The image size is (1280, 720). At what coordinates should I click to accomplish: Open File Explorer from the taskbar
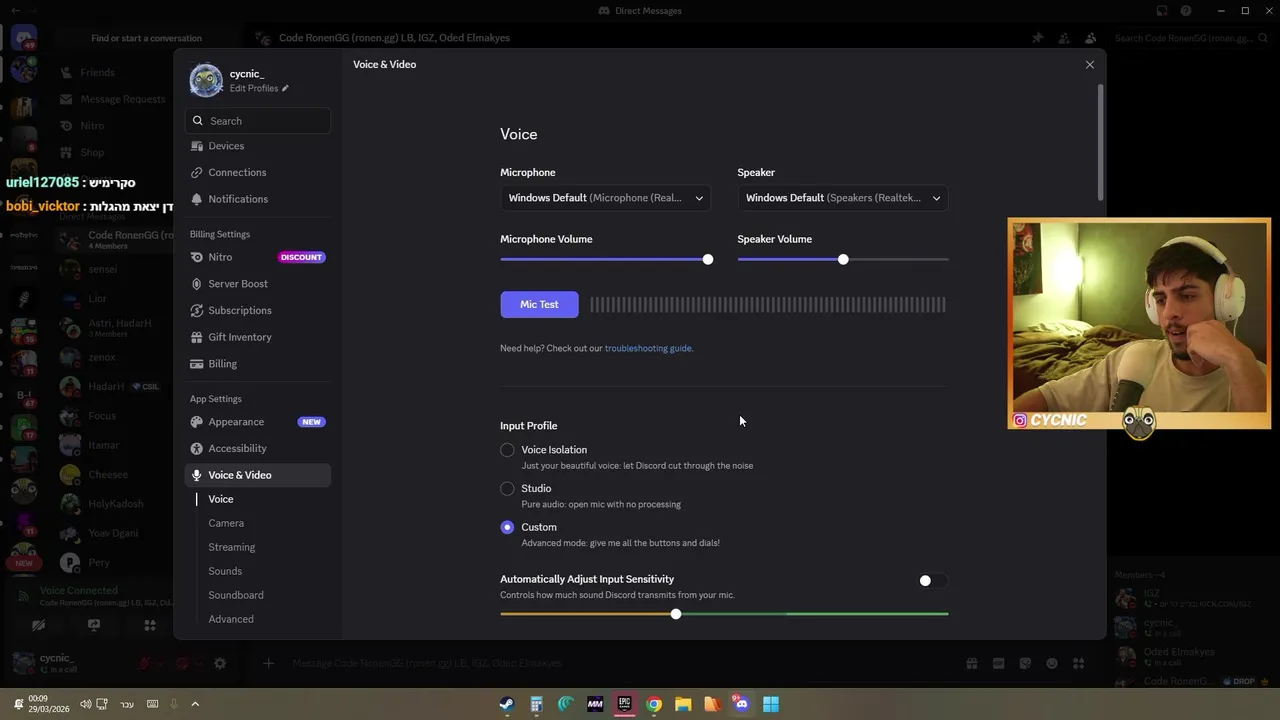(x=683, y=704)
